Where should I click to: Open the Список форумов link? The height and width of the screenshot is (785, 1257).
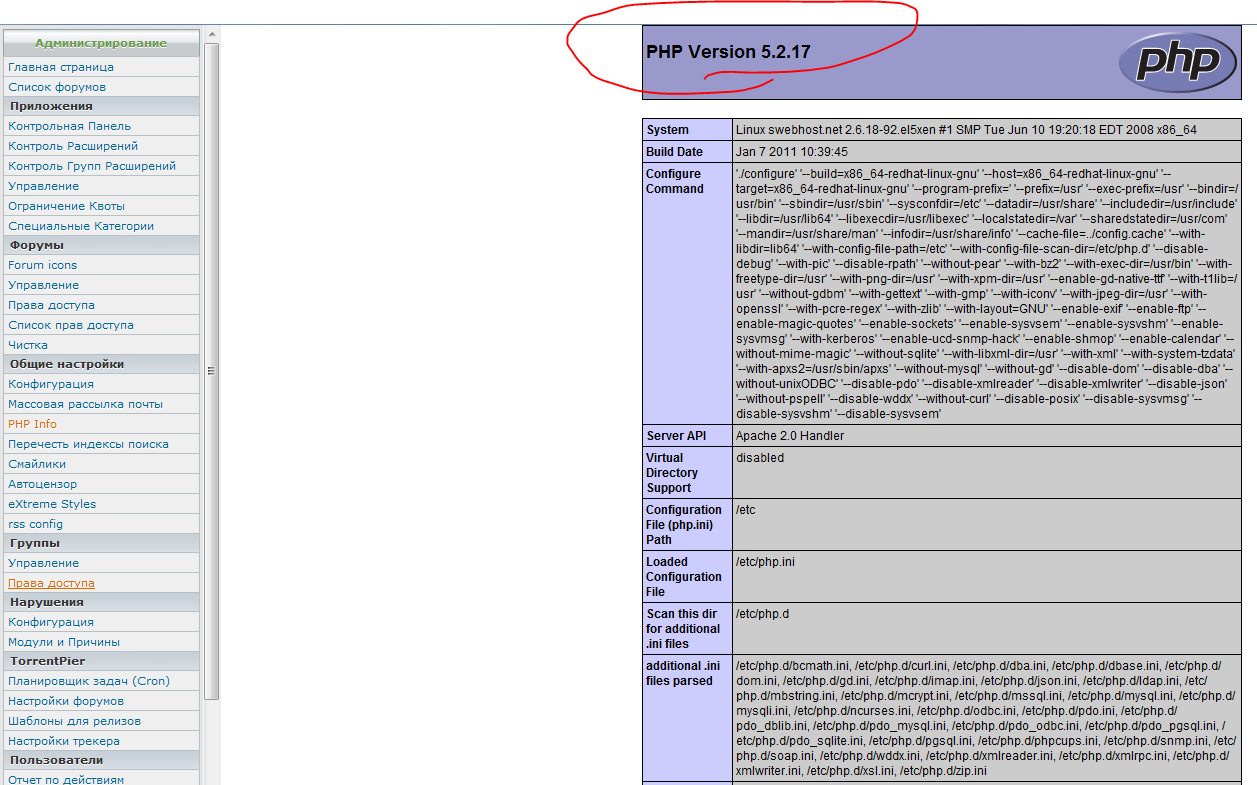tap(57, 87)
